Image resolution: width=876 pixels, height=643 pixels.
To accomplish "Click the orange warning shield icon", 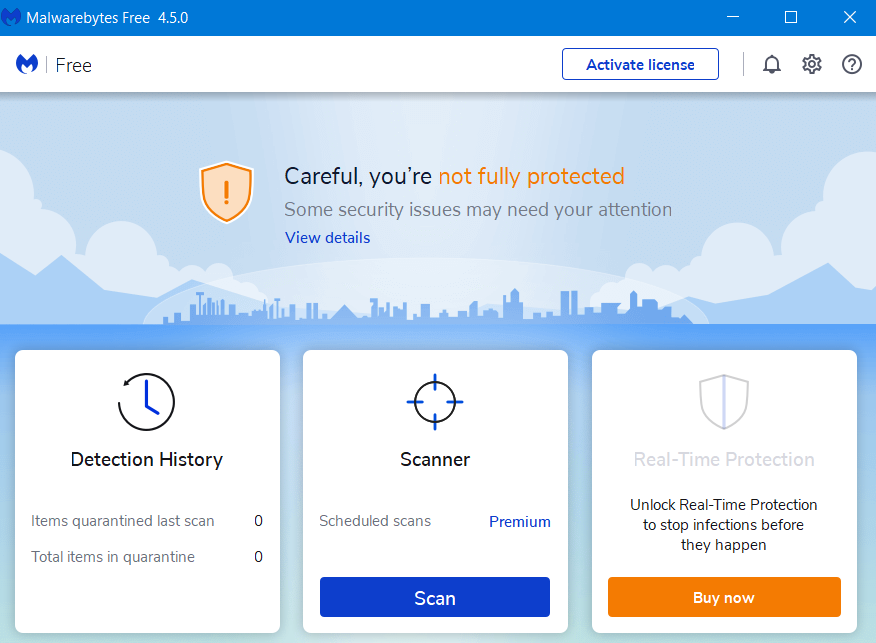I will 226,192.
